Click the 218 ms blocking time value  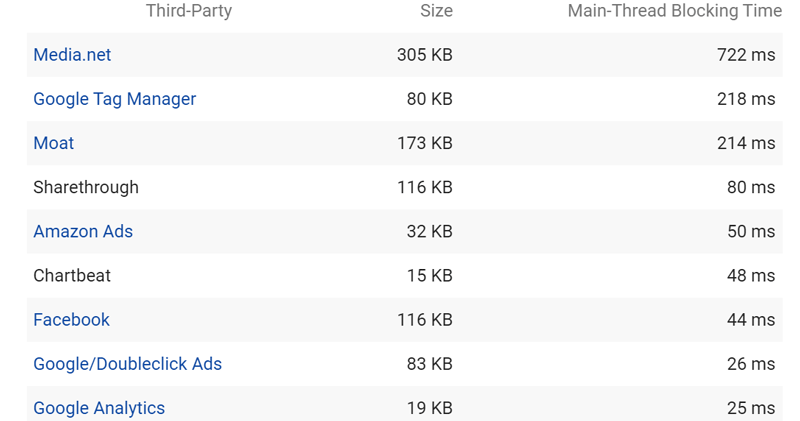(x=746, y=99)
